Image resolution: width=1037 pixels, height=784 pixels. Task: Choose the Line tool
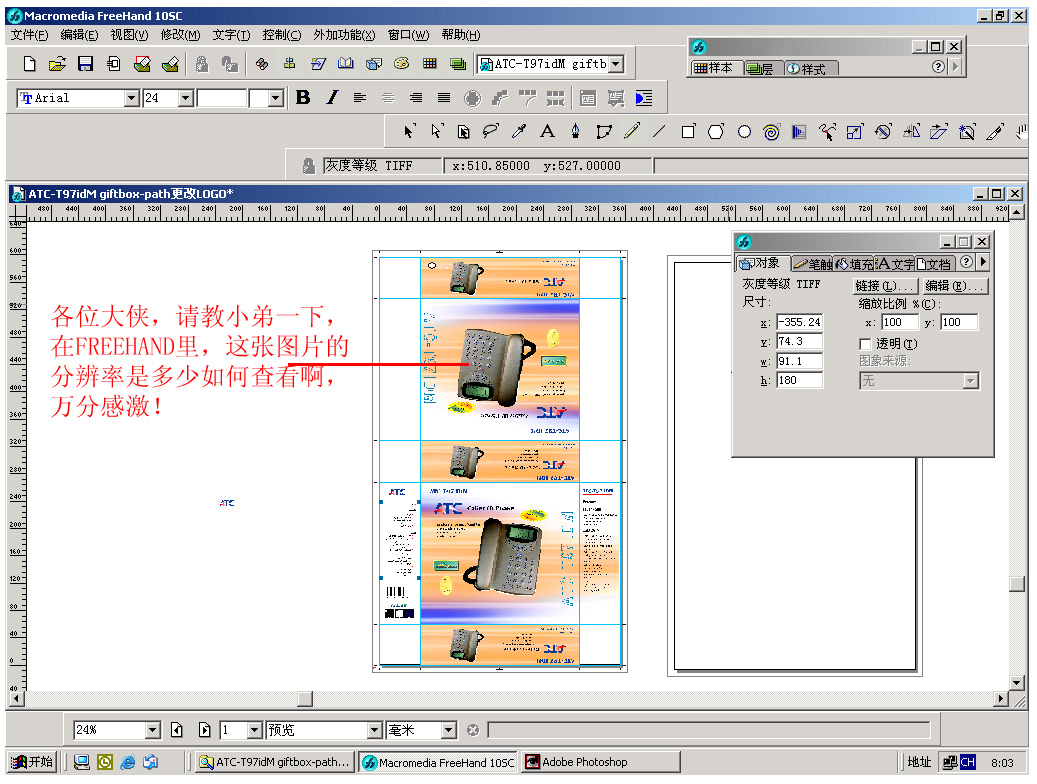[659, 132]
